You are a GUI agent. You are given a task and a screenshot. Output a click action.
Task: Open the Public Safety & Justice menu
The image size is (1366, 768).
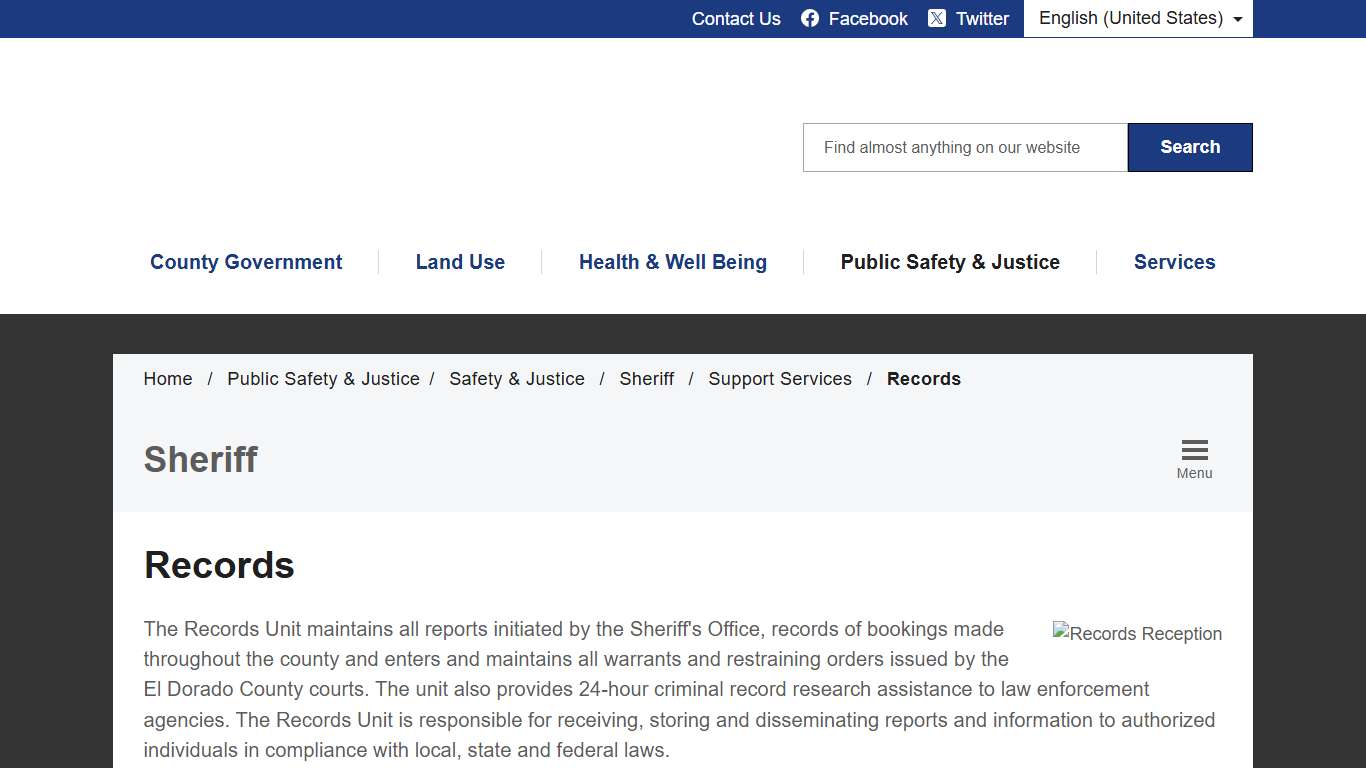[x=950, y=262]
